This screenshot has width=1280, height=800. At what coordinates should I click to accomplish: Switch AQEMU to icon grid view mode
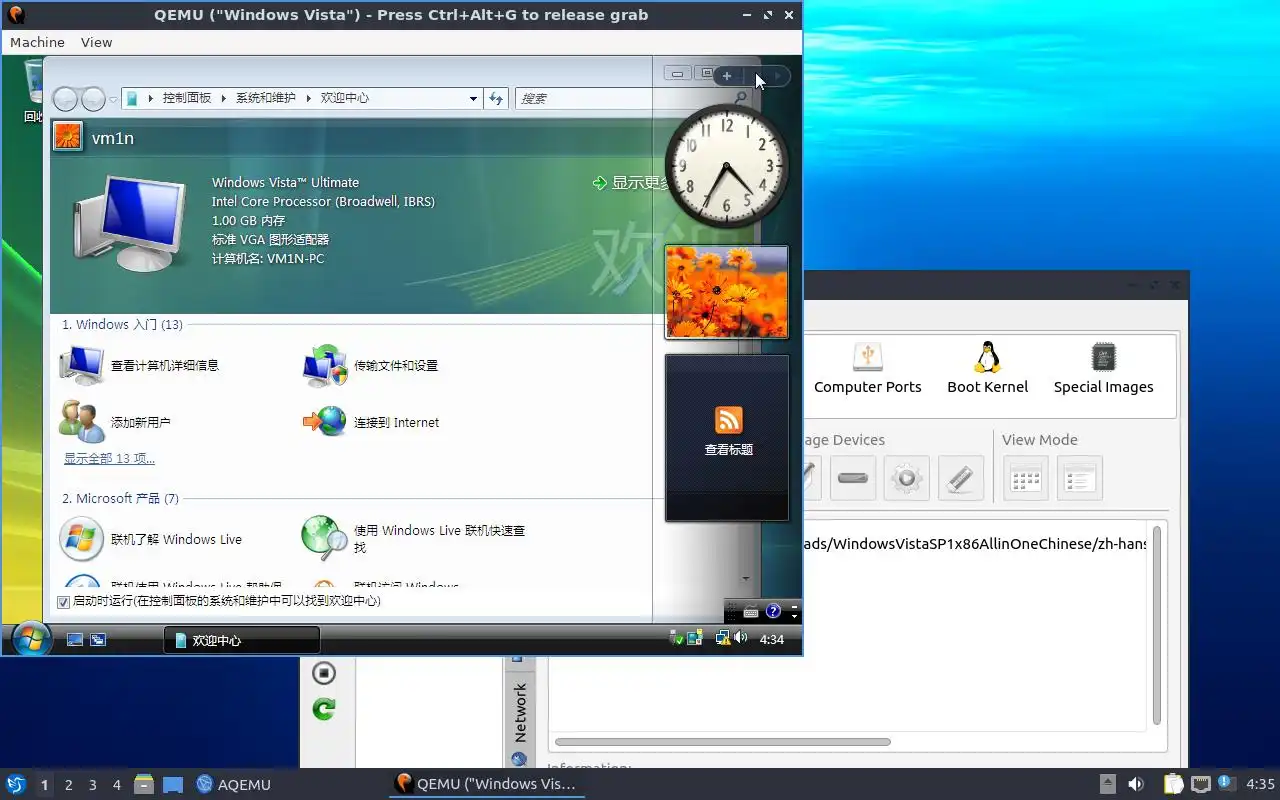[1026, 478]
